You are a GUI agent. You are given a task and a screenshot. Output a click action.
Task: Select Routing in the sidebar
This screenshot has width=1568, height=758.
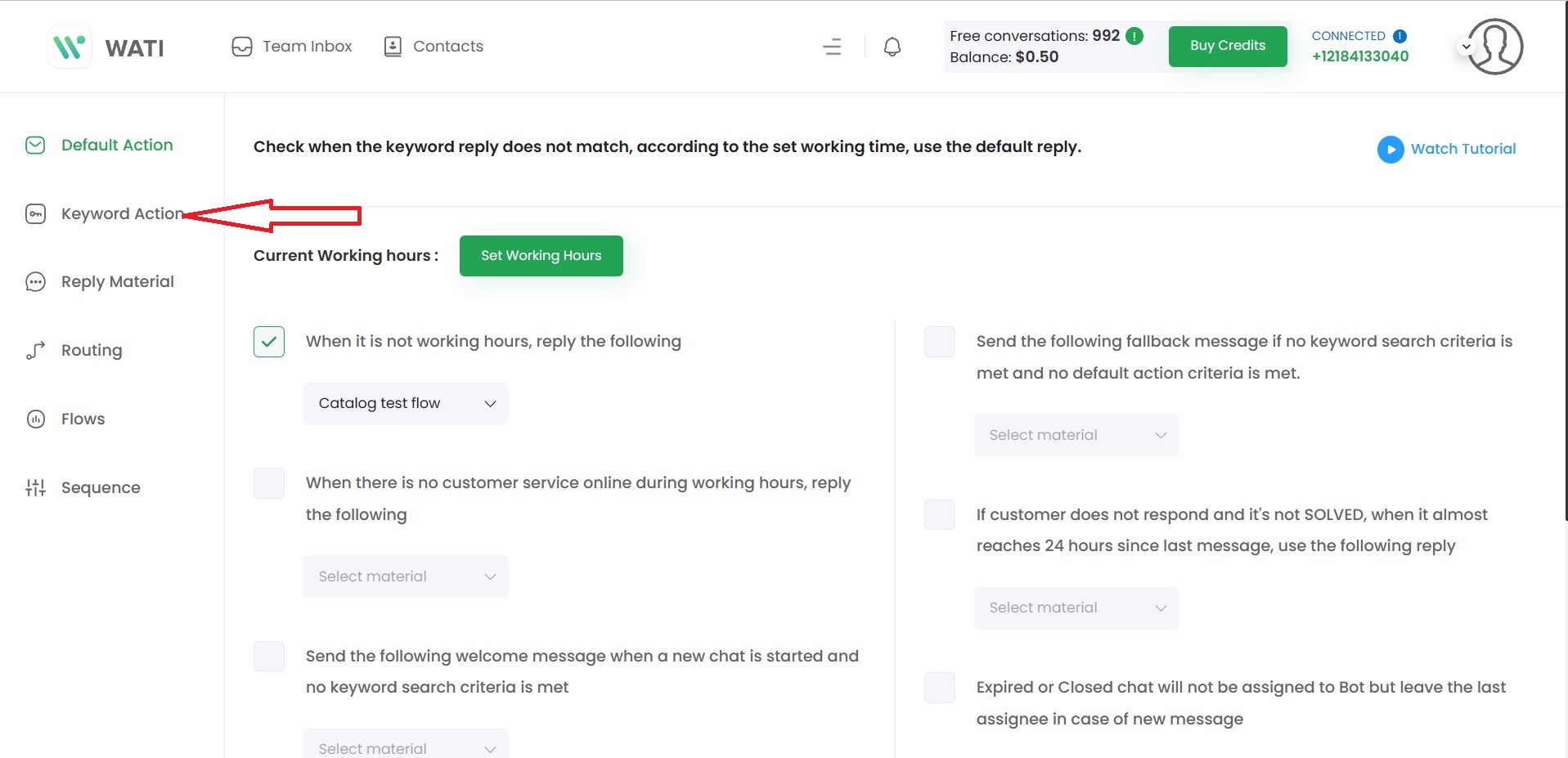(92, 350)
